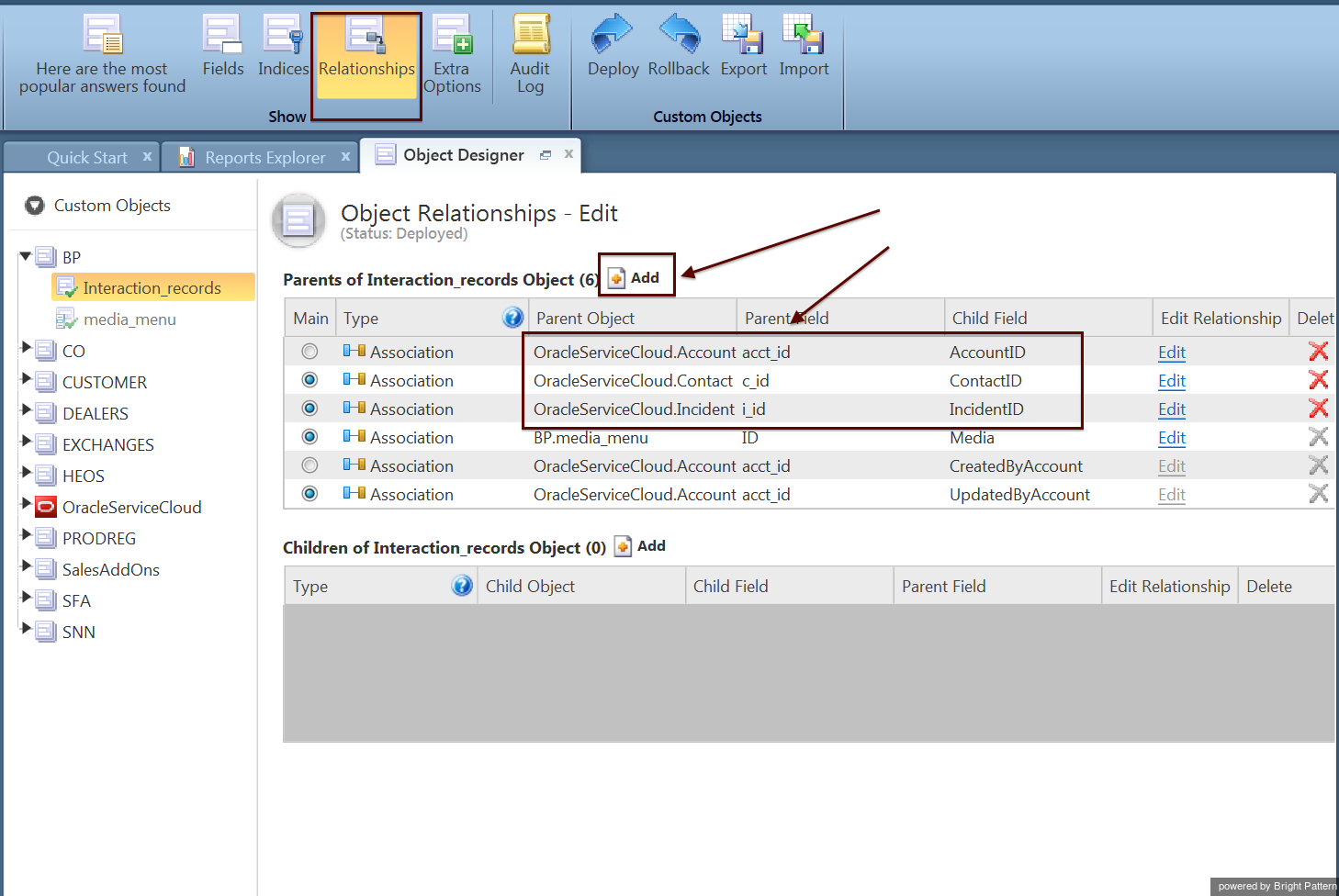1339x896 pixels.
Task: Click Add icon for Parents relationships
Action: point(616,278)
